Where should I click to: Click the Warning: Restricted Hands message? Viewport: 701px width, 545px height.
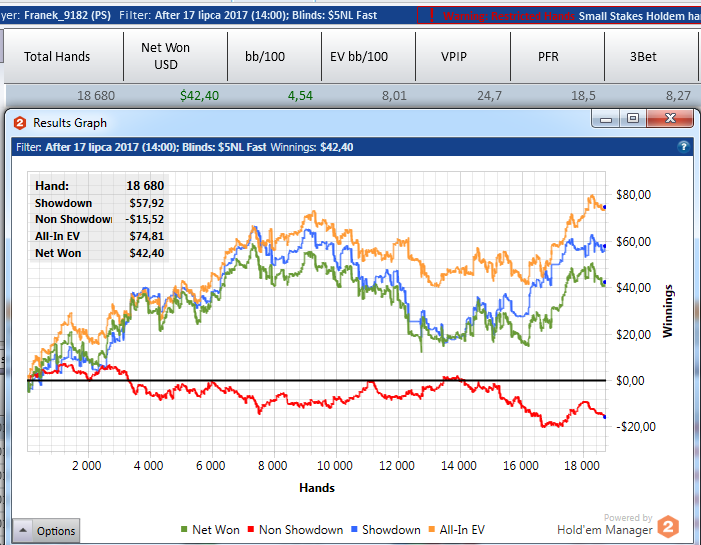click(x=509, y=17)
